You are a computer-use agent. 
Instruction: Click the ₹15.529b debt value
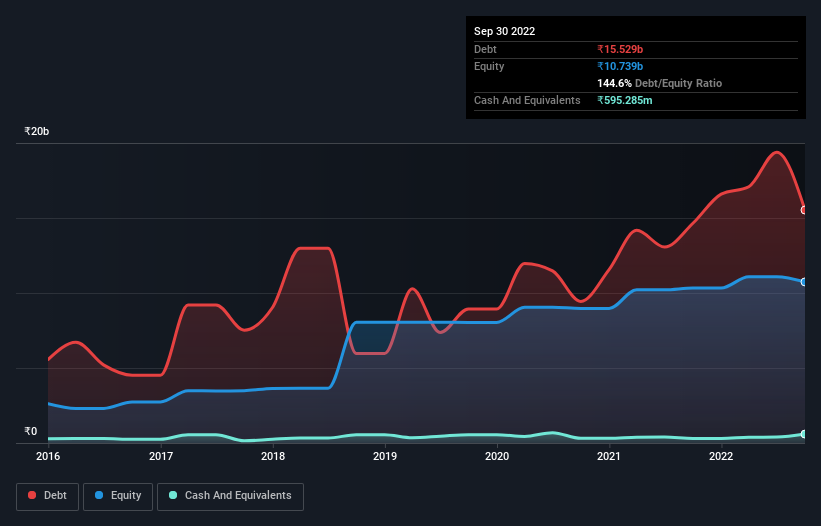(620, 49)
